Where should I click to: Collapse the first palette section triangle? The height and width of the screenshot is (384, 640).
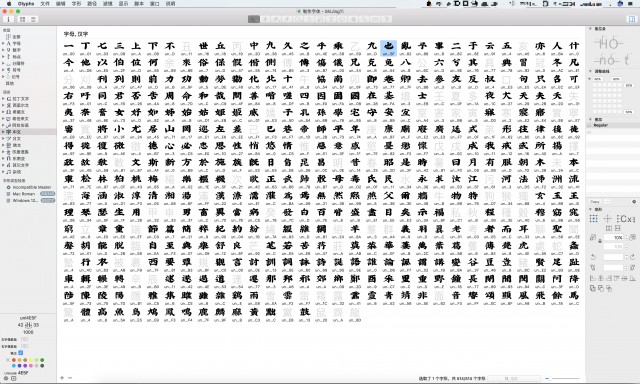(x=590, y=29)
